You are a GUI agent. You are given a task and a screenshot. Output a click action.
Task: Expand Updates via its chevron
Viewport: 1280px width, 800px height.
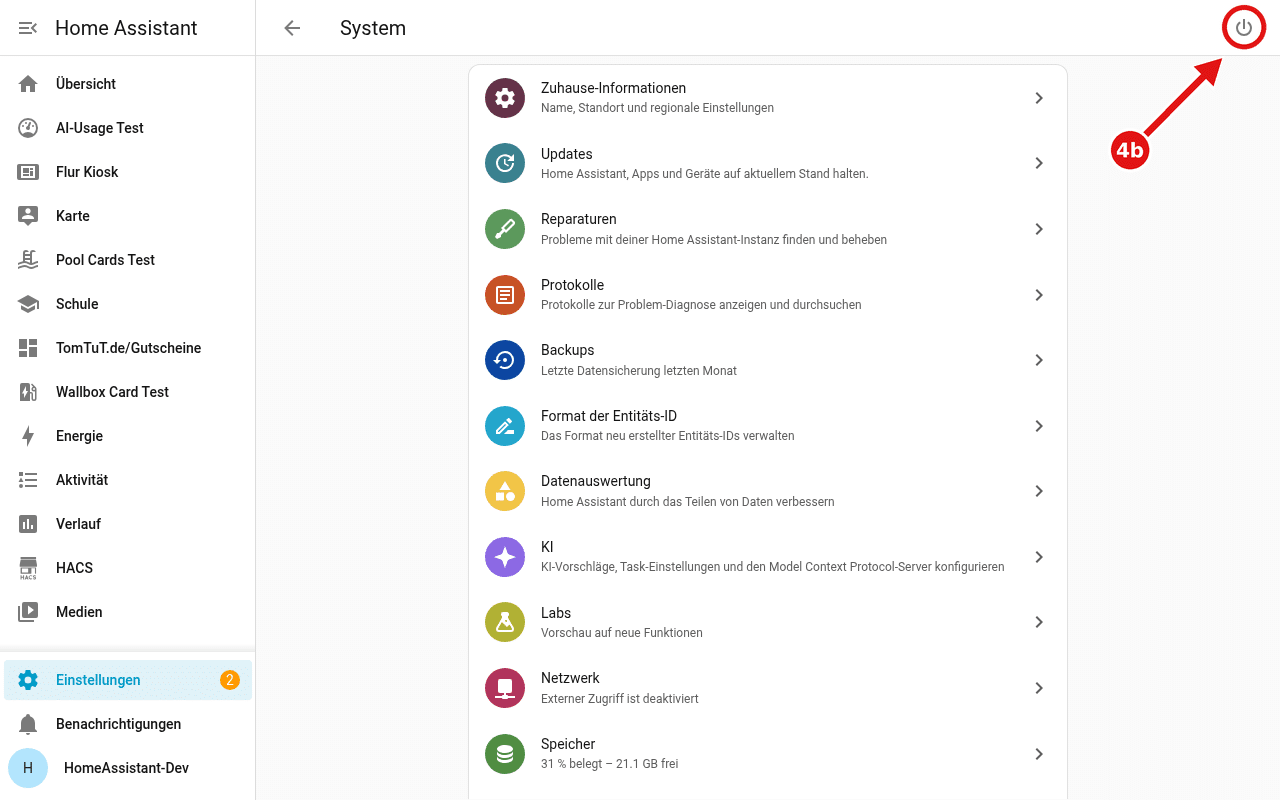click(1039, 163)
